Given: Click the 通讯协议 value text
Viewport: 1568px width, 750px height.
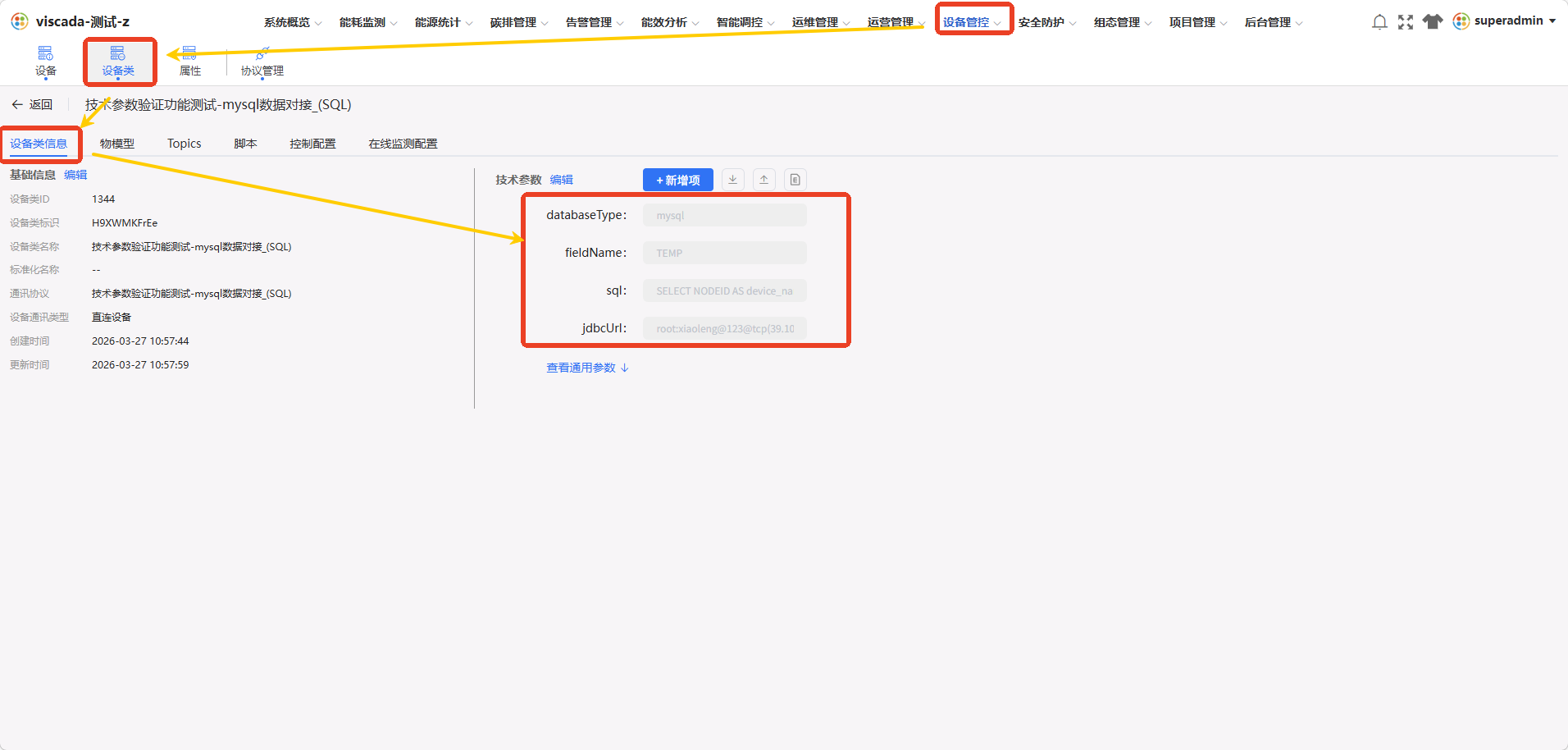Looking at the screenshot, I should point(192,294).
